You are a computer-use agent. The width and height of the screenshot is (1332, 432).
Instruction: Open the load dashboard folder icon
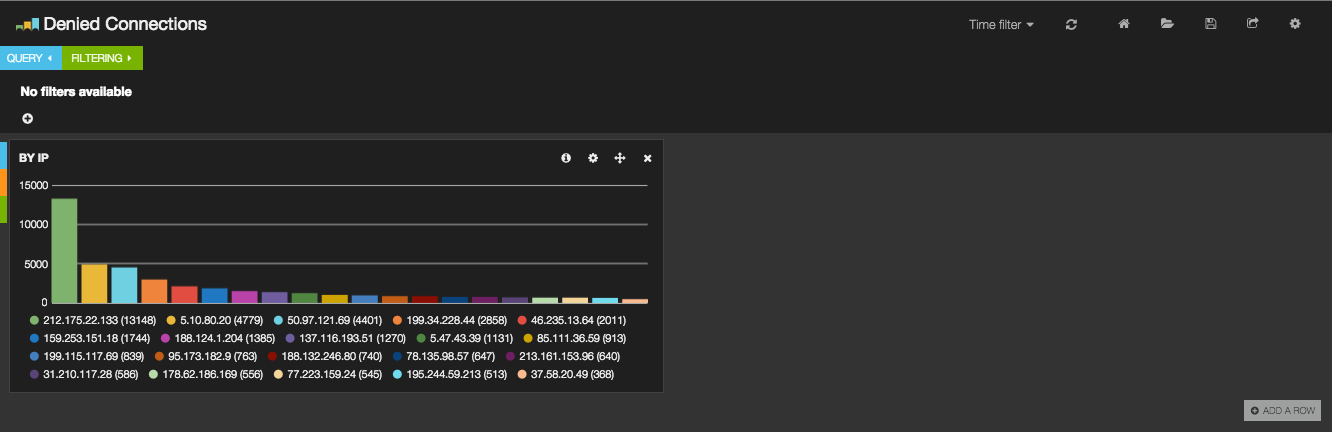[x=1167, y=24]
